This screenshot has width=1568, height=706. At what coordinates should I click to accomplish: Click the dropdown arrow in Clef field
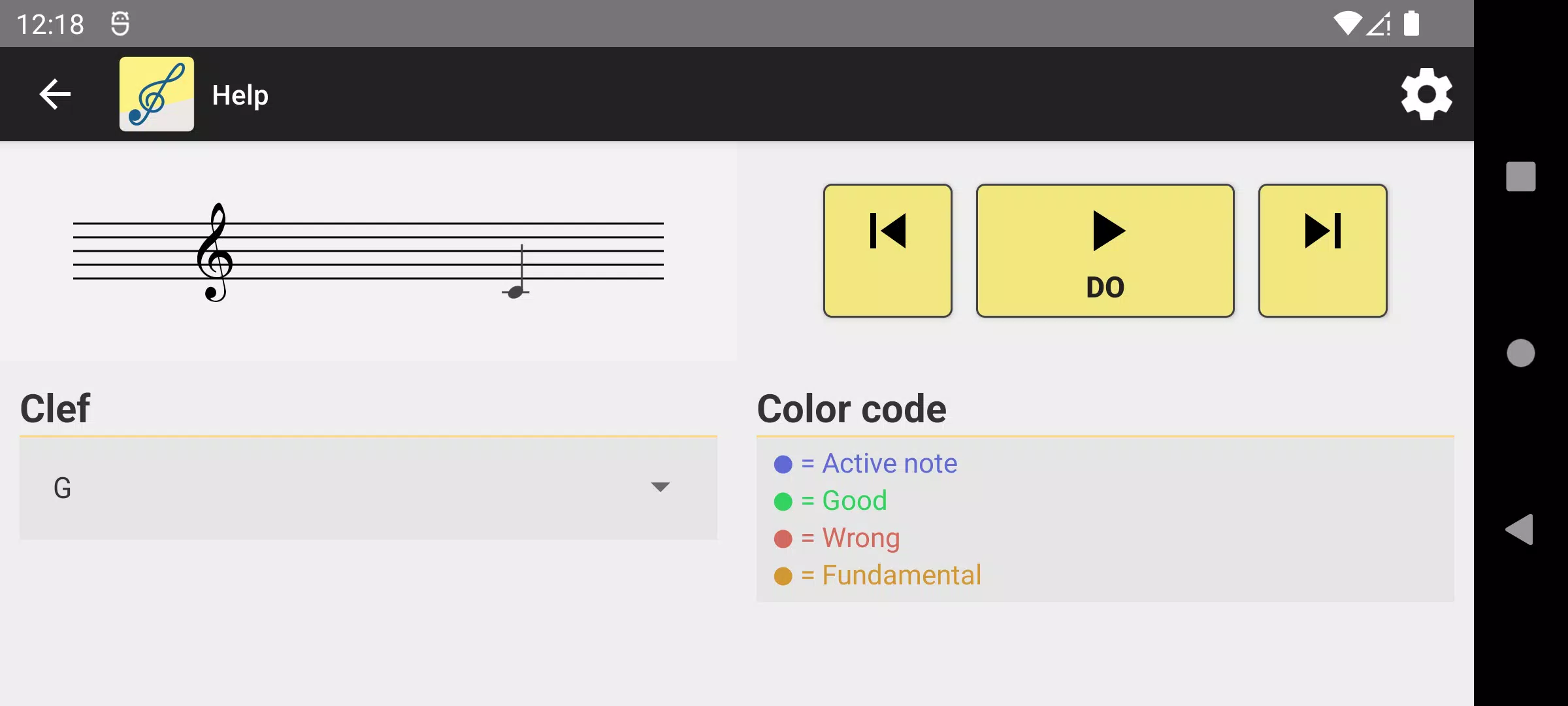[660, 487]
